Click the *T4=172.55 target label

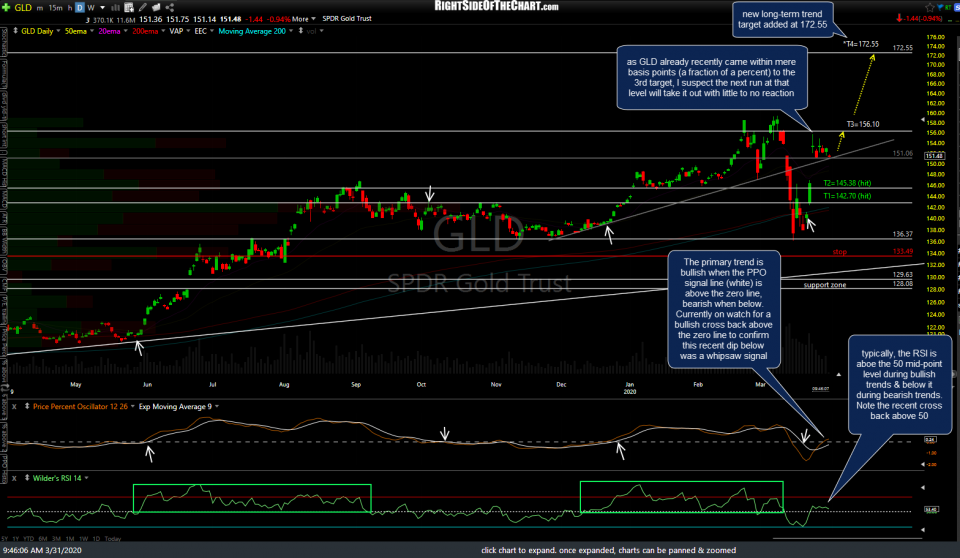pyautogui.click(x=860, y=44)
